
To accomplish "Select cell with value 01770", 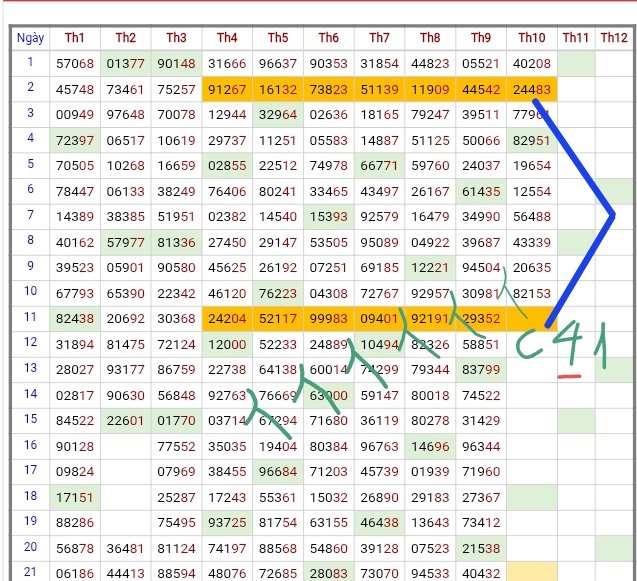I will [176, 421].
